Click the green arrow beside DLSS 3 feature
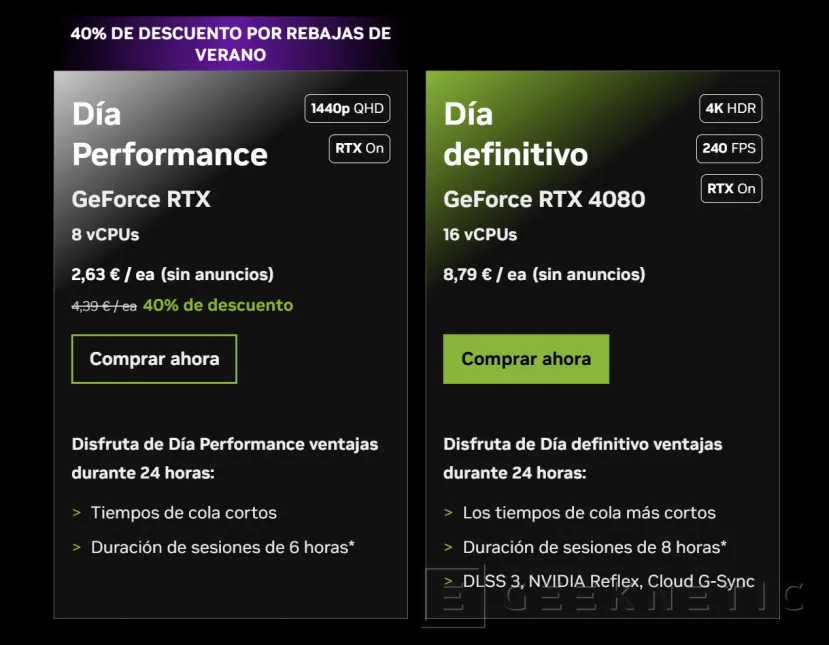The width and height of the screenshot is (829, 645). [446, 581]
